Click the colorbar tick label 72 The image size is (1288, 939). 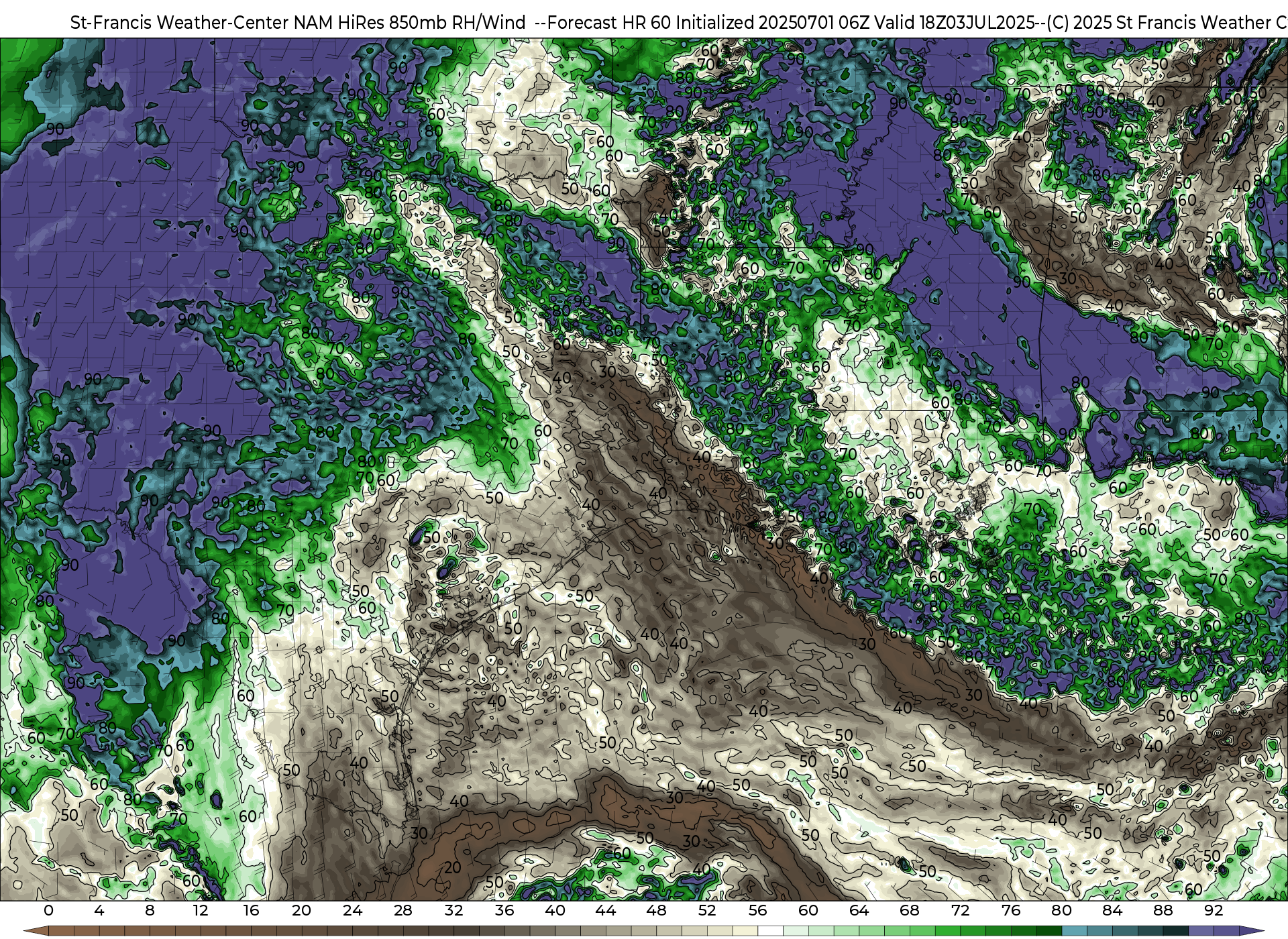[961, 910]
